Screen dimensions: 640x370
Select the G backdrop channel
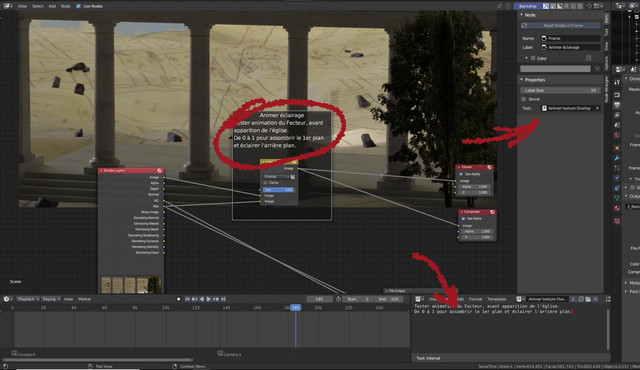[x=573, y=6]
